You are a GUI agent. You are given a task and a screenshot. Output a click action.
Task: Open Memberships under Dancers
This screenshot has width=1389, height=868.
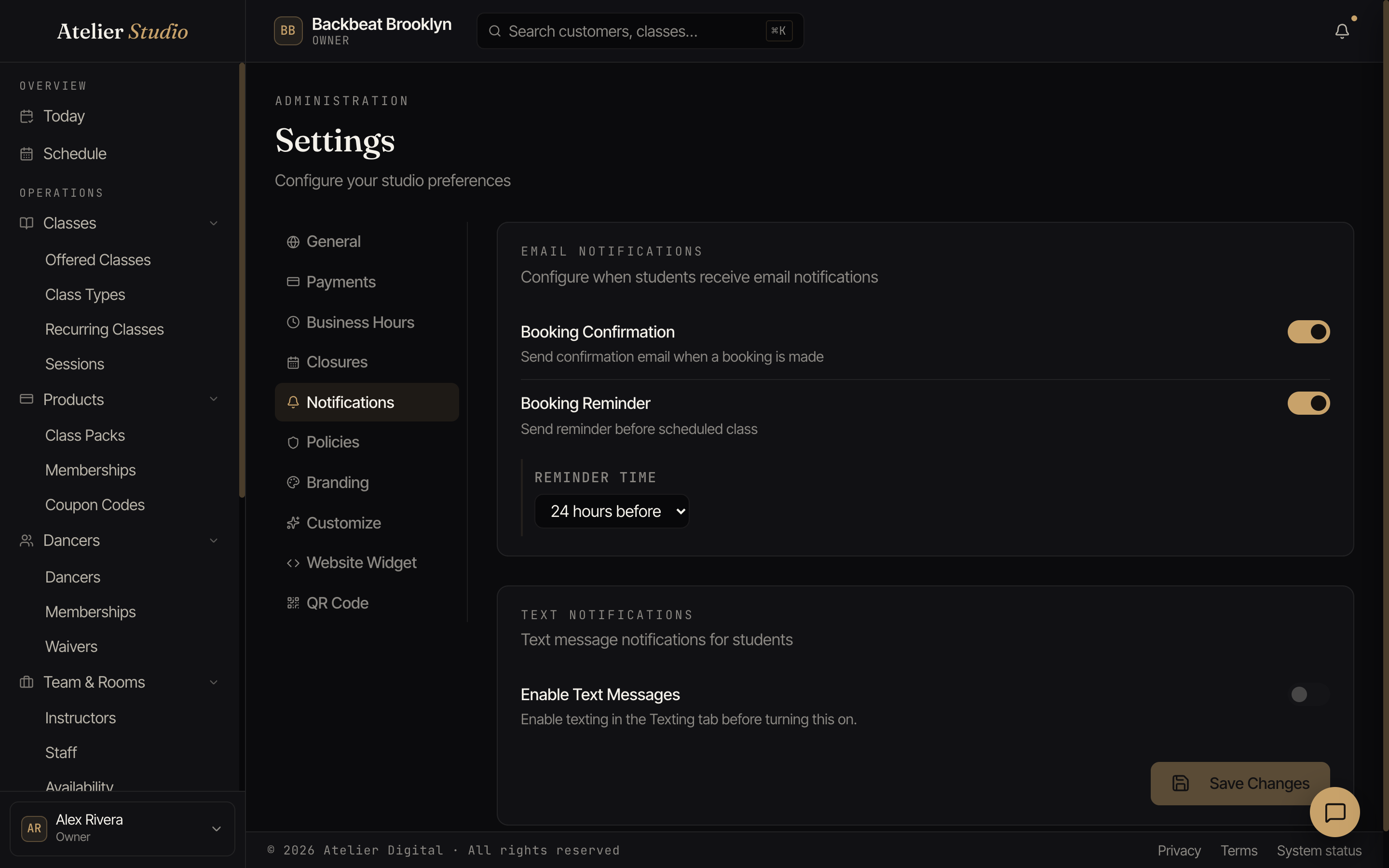pos(90,612)
